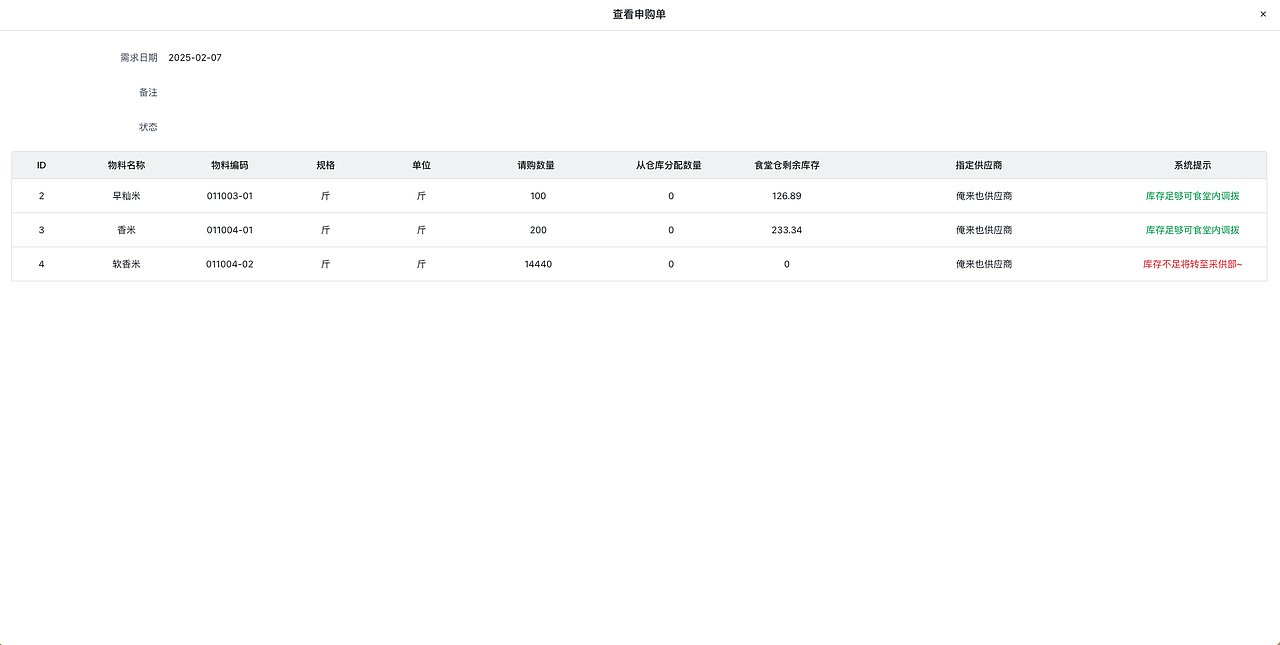The width and height of the screenshot is (1280, 645).
Task: Click the red 库存不足将转至采供部 warning
Action: click(x=1192, y=264)
